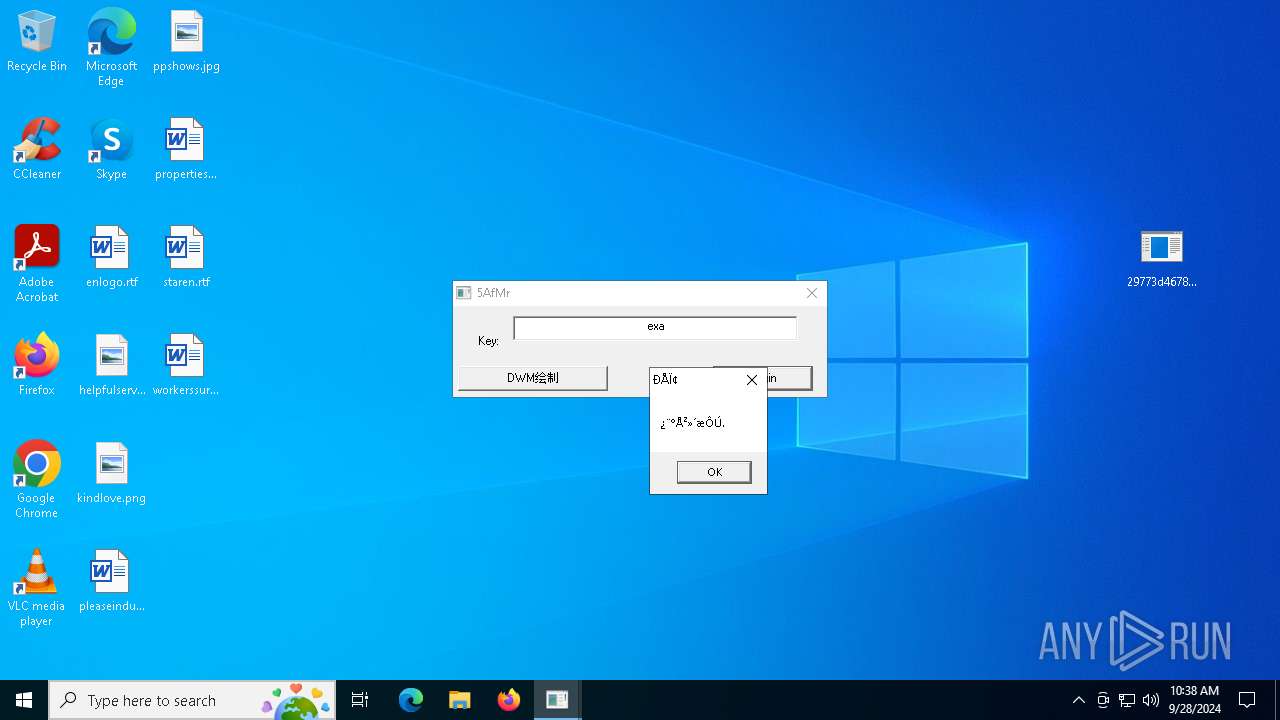Open Task View from taskbar

coord(360,700)
